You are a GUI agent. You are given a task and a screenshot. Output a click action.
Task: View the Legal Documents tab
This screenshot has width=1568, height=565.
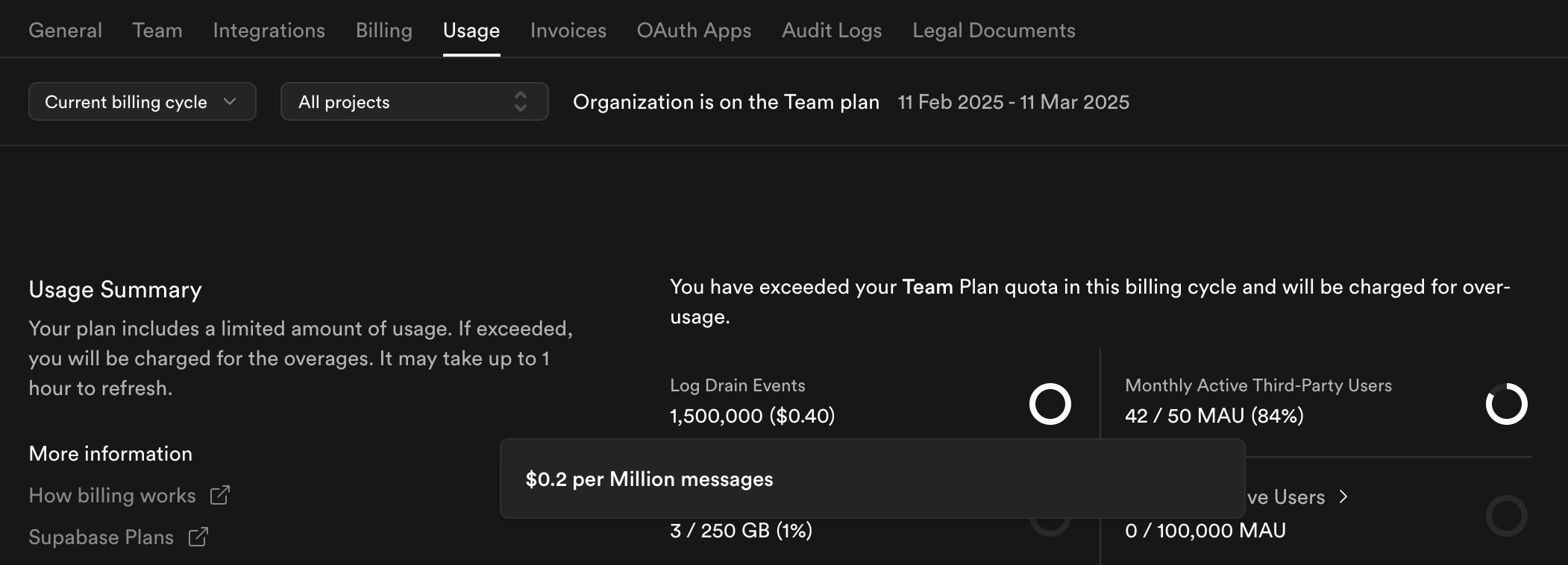click(994, 31)
